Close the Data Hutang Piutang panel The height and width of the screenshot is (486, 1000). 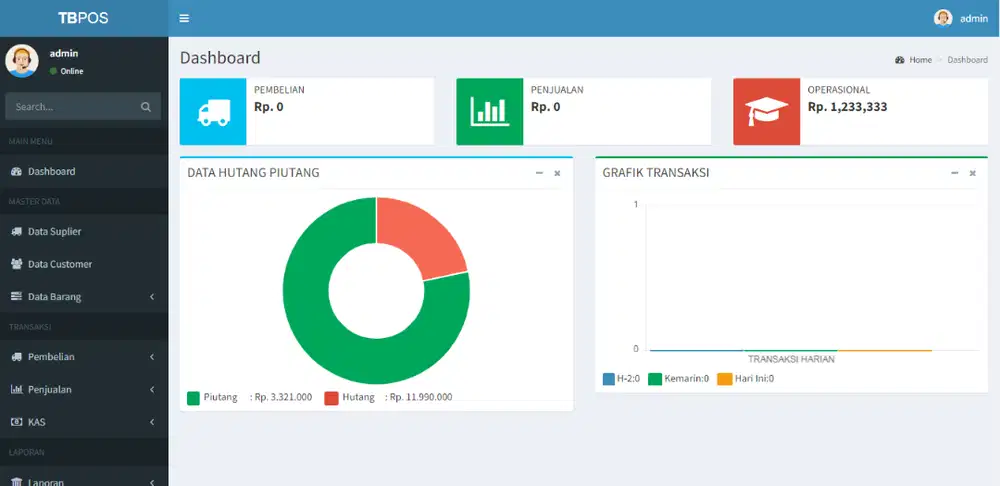[x=557, y=173]
